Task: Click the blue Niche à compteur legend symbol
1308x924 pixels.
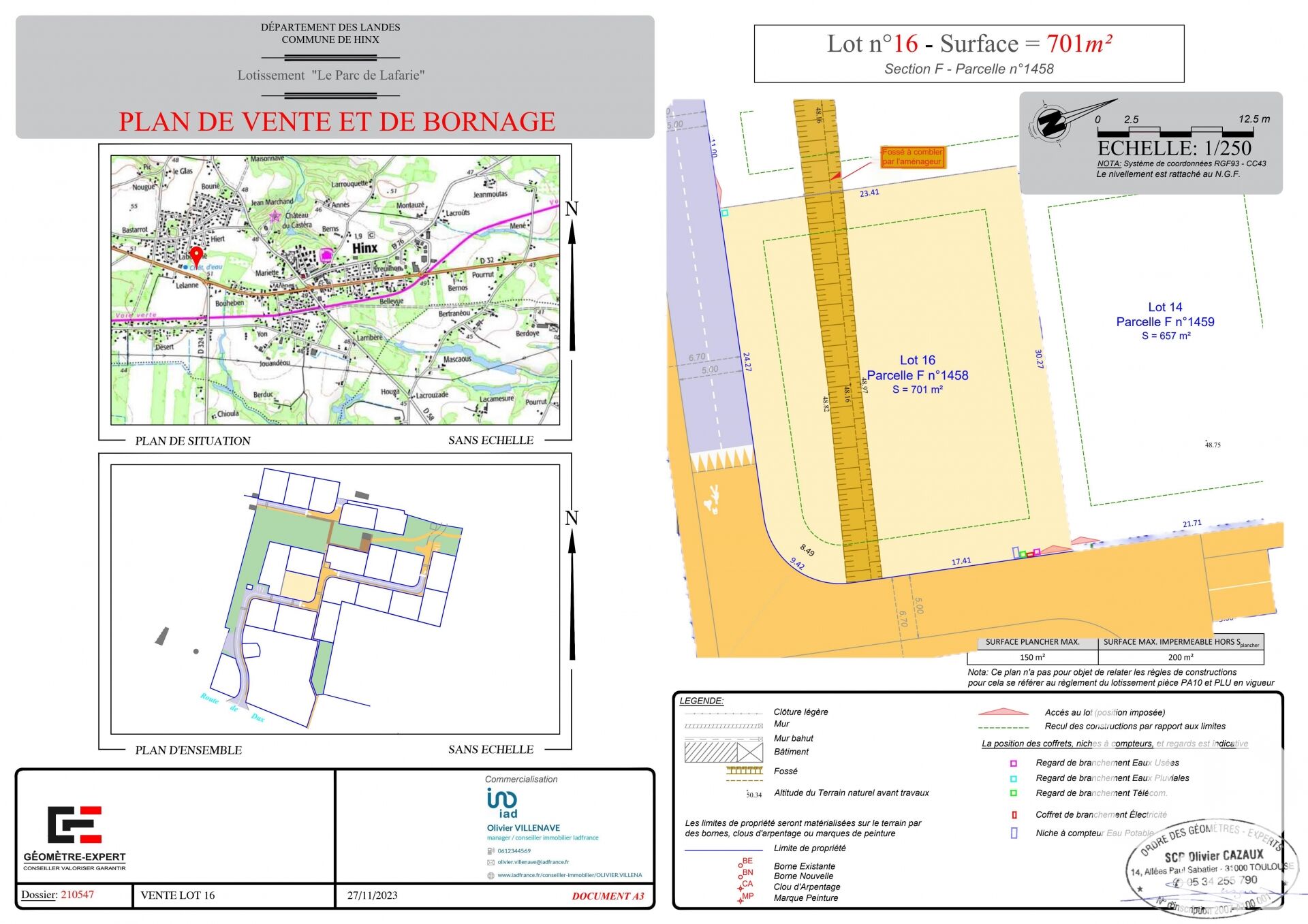Action: (x=1014, y=833)
